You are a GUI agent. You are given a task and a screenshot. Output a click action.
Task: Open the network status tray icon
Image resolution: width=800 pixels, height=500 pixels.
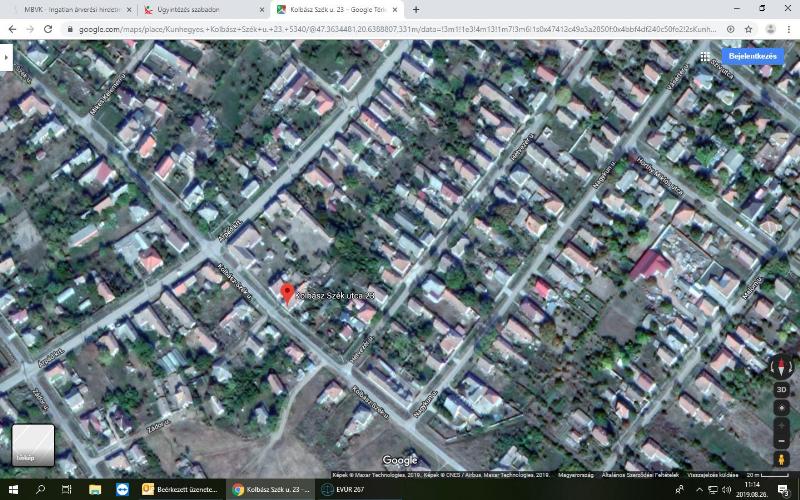[713, 490]
